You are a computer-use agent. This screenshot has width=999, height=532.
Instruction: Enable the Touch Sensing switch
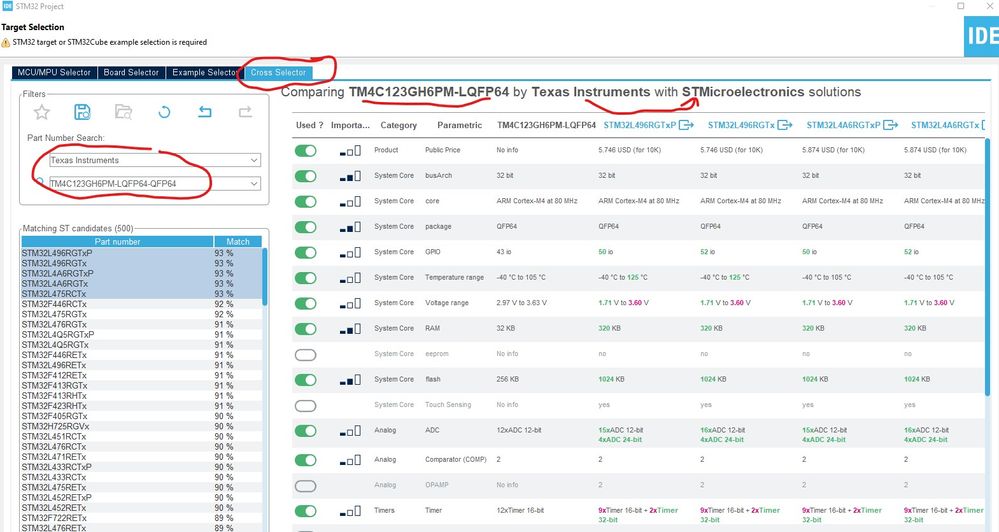[x=306, y=405]
